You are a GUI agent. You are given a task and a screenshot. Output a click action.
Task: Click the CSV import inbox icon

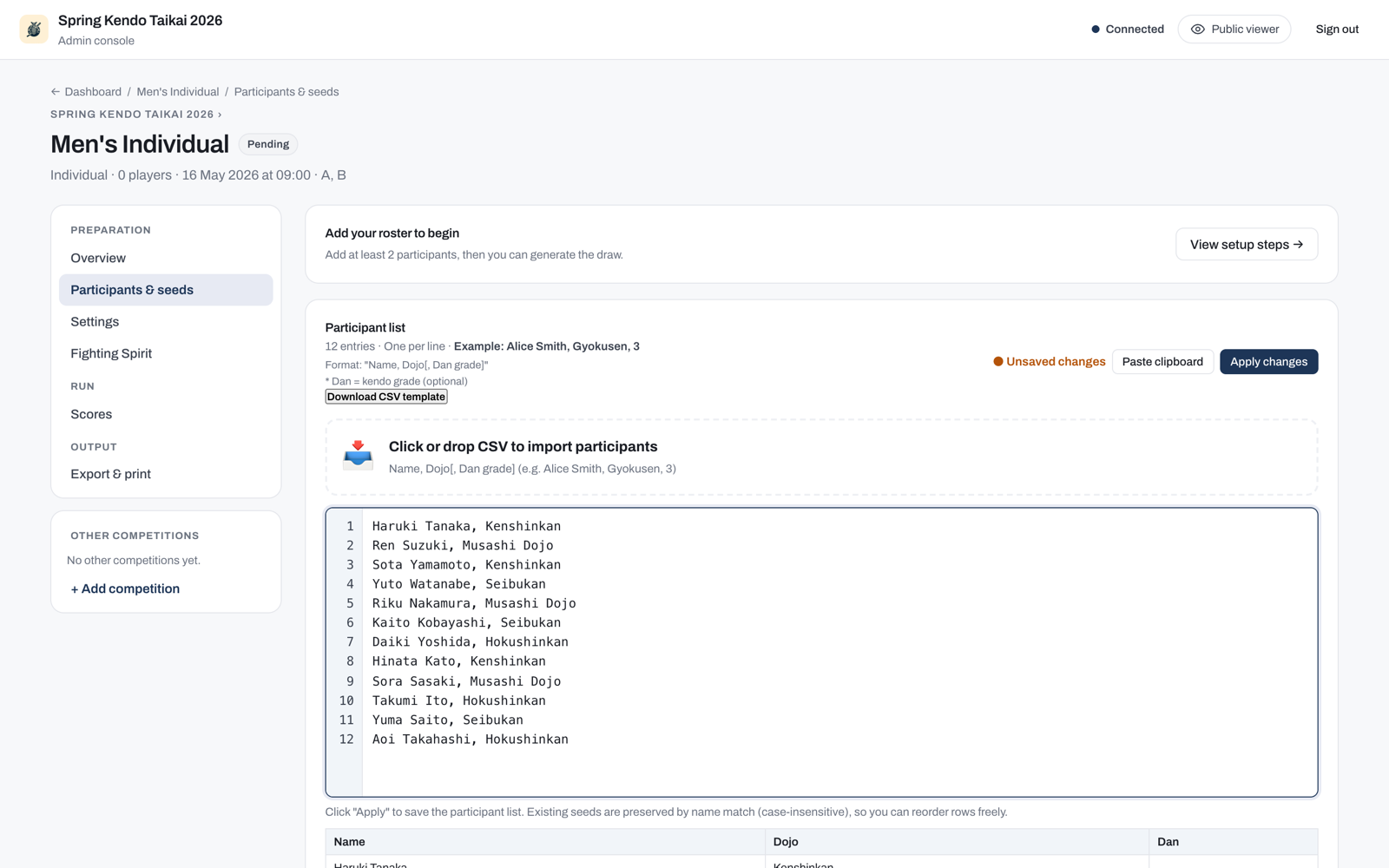coord(358,455)
